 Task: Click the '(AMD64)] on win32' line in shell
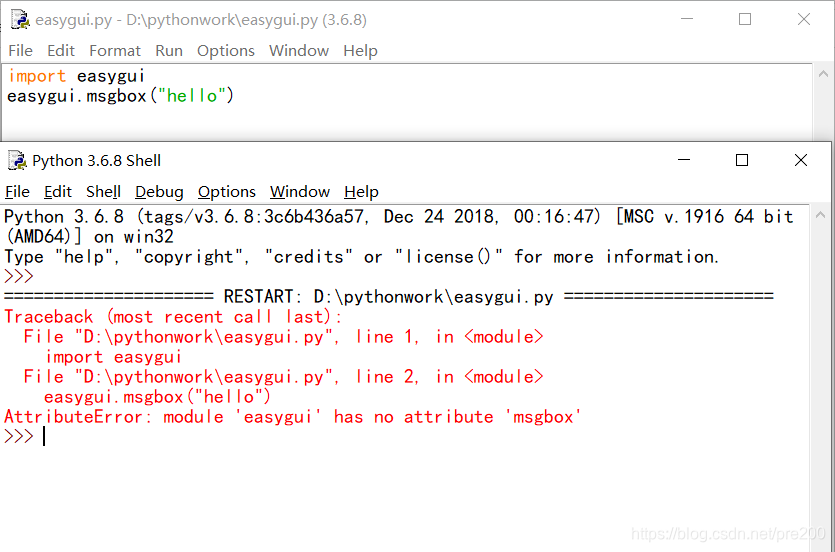click(x=89, y=236)
